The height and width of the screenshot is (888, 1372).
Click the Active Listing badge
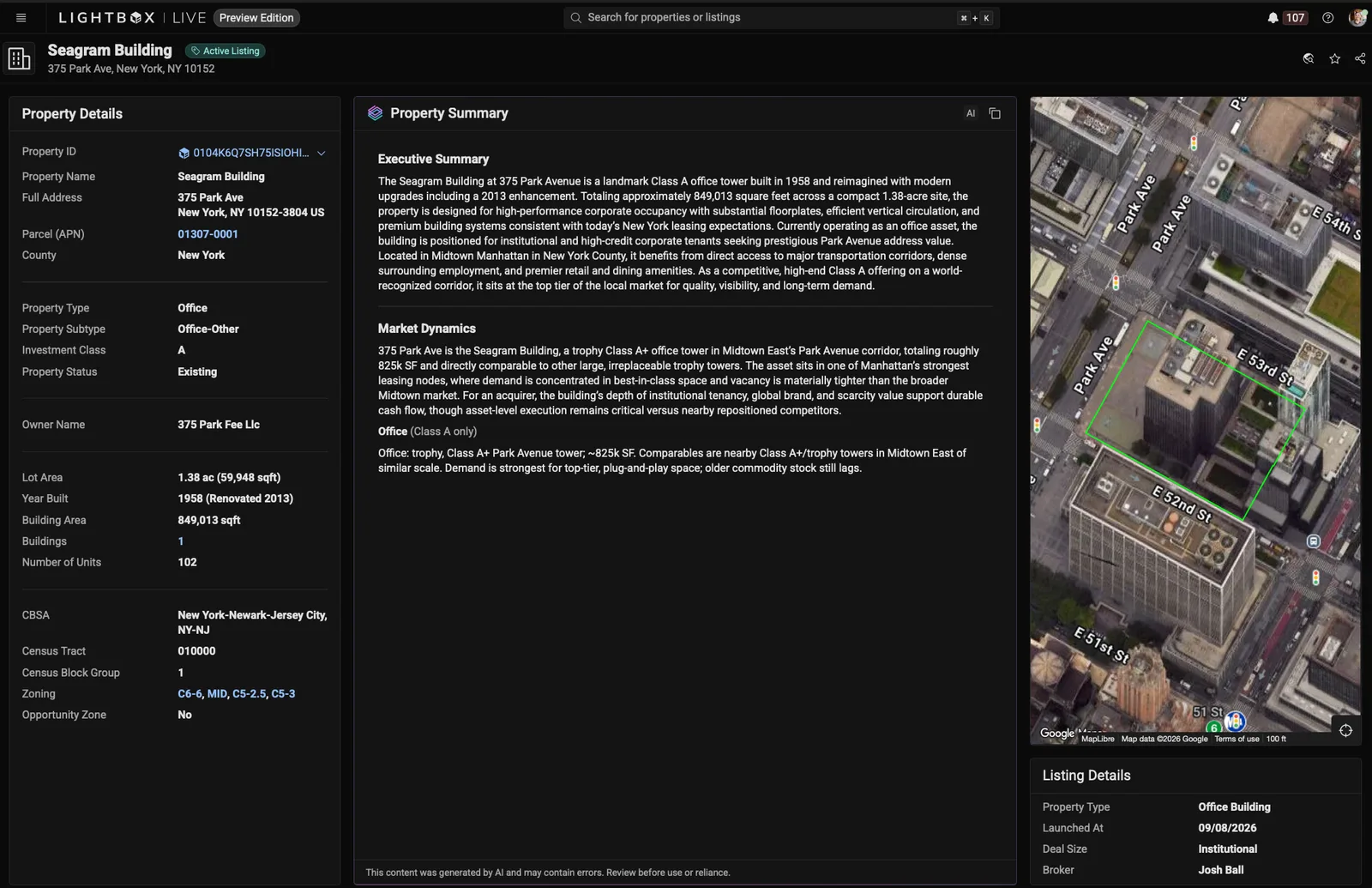point(226,51)
